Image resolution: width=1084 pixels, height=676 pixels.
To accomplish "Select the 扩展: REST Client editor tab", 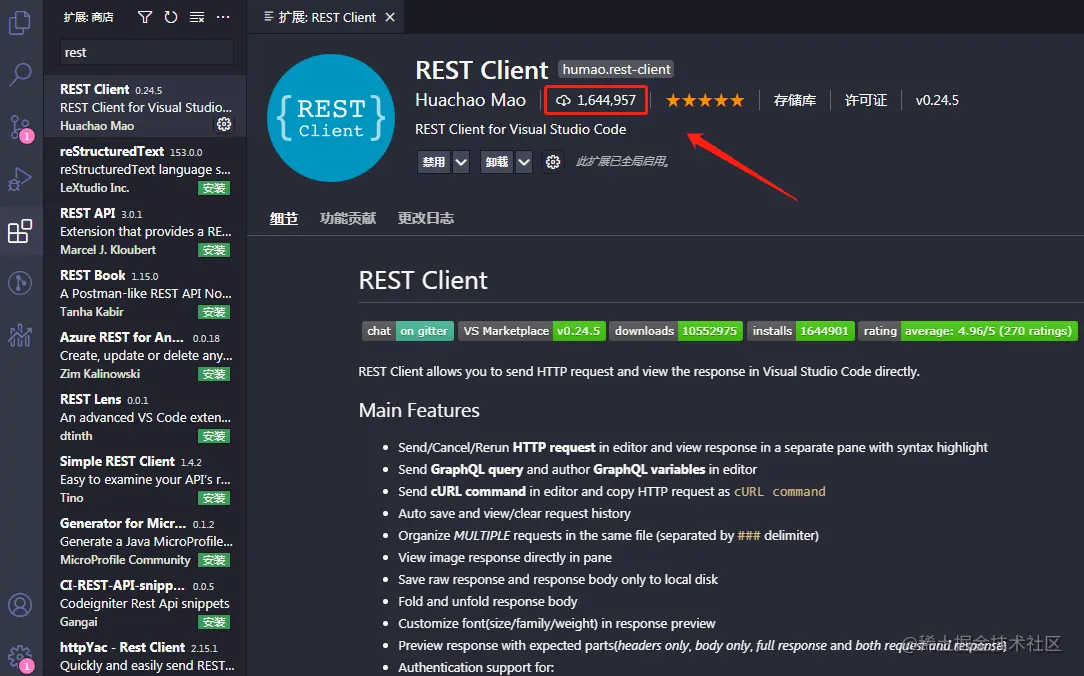I will pos(326,17).
